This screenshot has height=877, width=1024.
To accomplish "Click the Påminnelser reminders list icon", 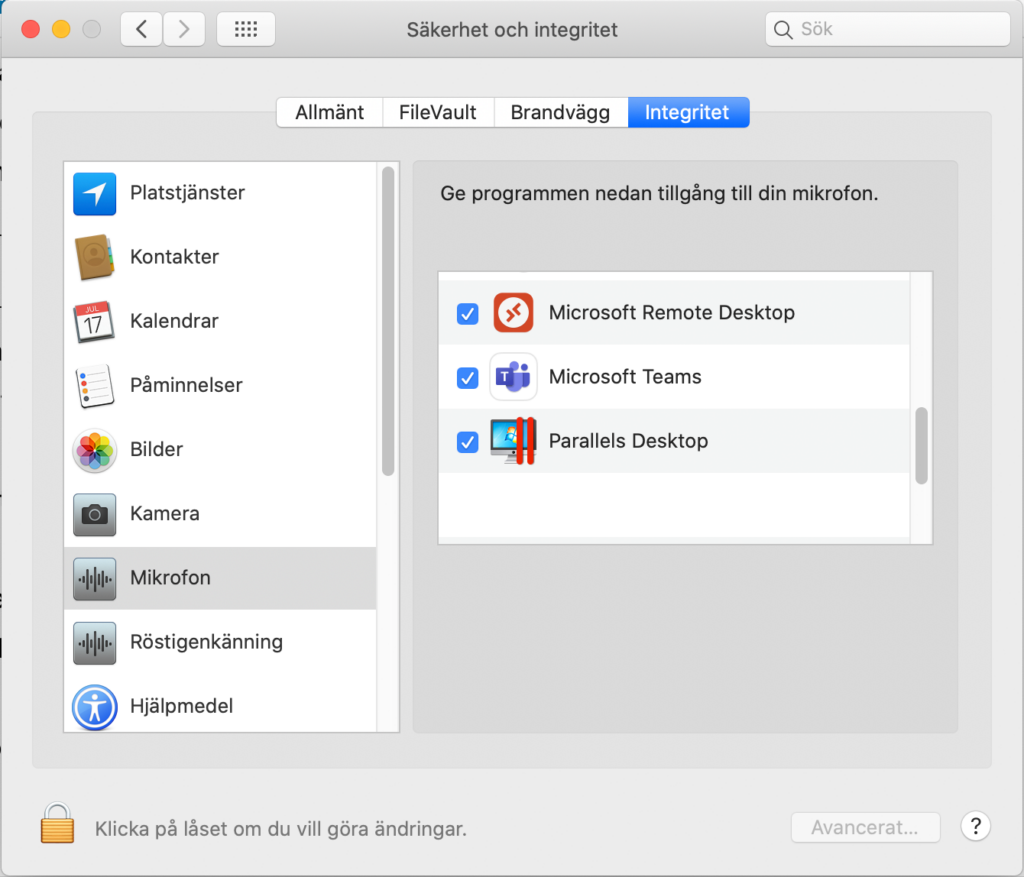I will pyautogui.click(x=95, y=385).
